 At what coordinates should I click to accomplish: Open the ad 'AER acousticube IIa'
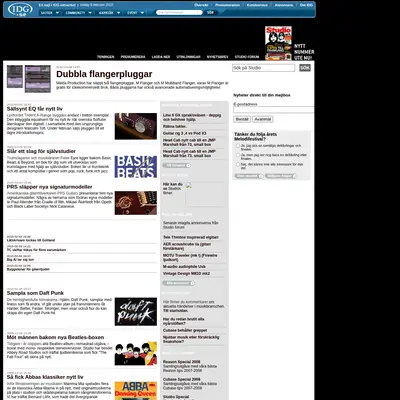click(x=187, y=246)
